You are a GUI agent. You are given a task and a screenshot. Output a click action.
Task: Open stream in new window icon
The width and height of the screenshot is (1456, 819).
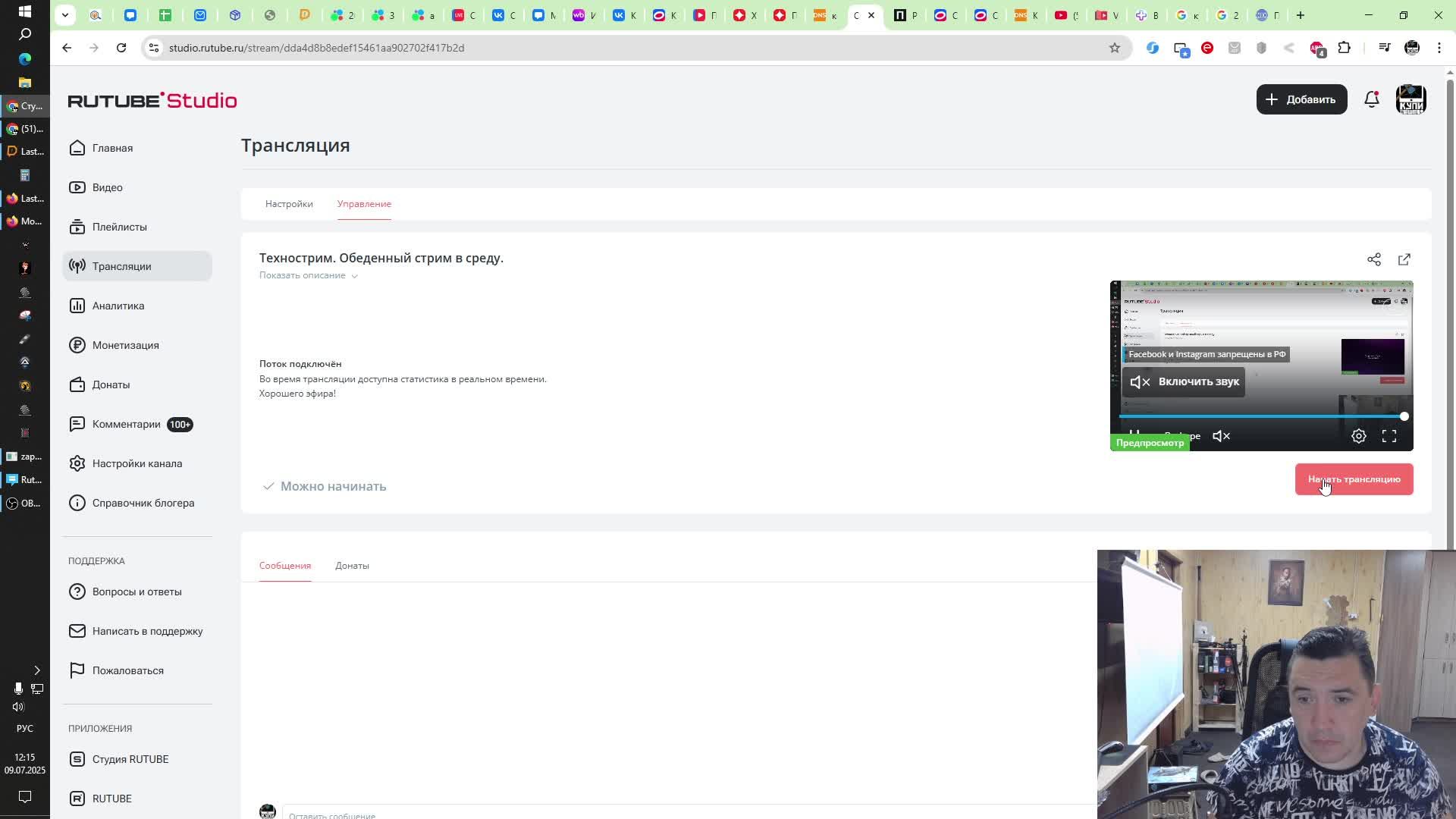(1404, 259)
